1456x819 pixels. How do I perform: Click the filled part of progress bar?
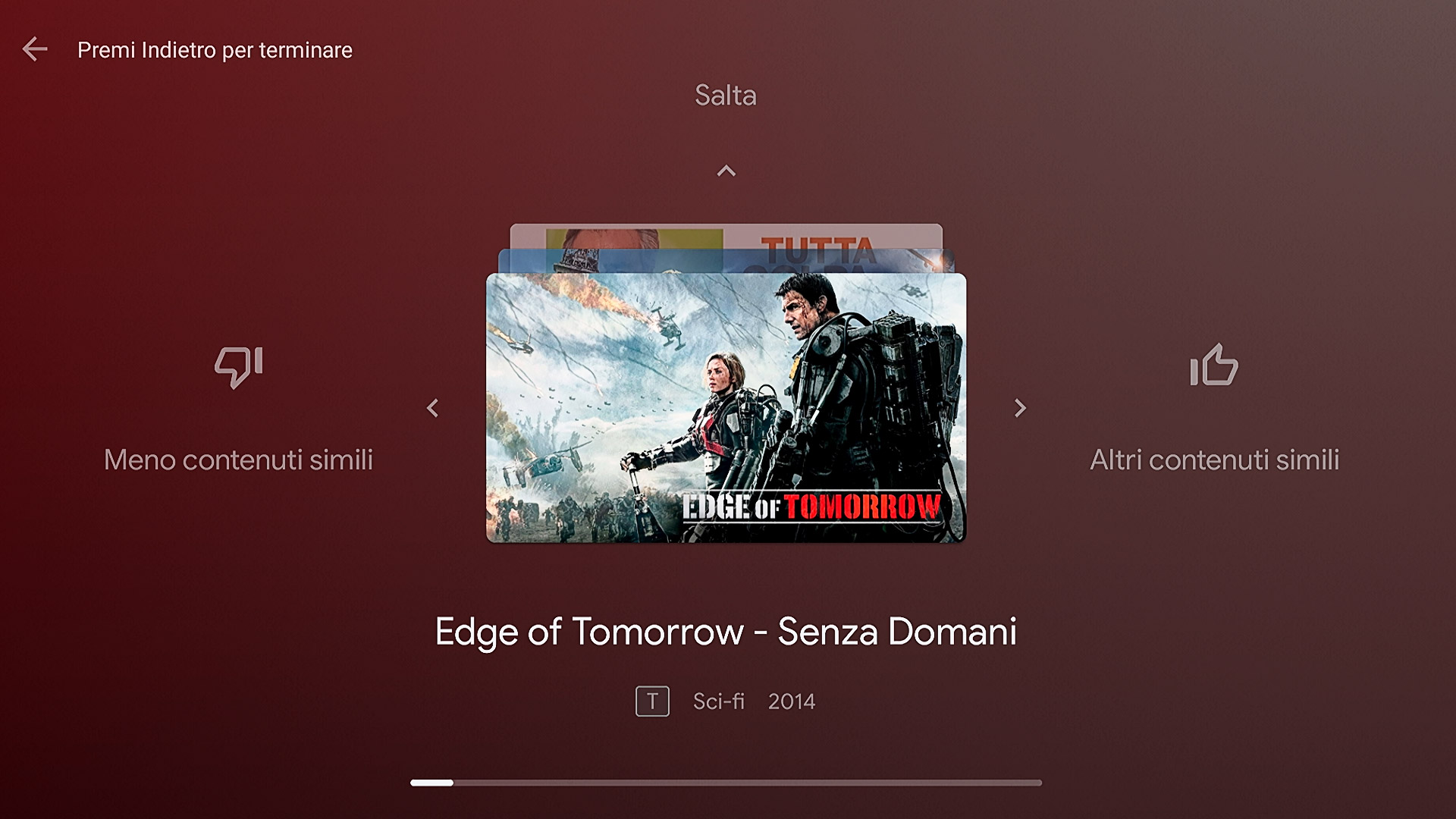[x=431, y=783]
